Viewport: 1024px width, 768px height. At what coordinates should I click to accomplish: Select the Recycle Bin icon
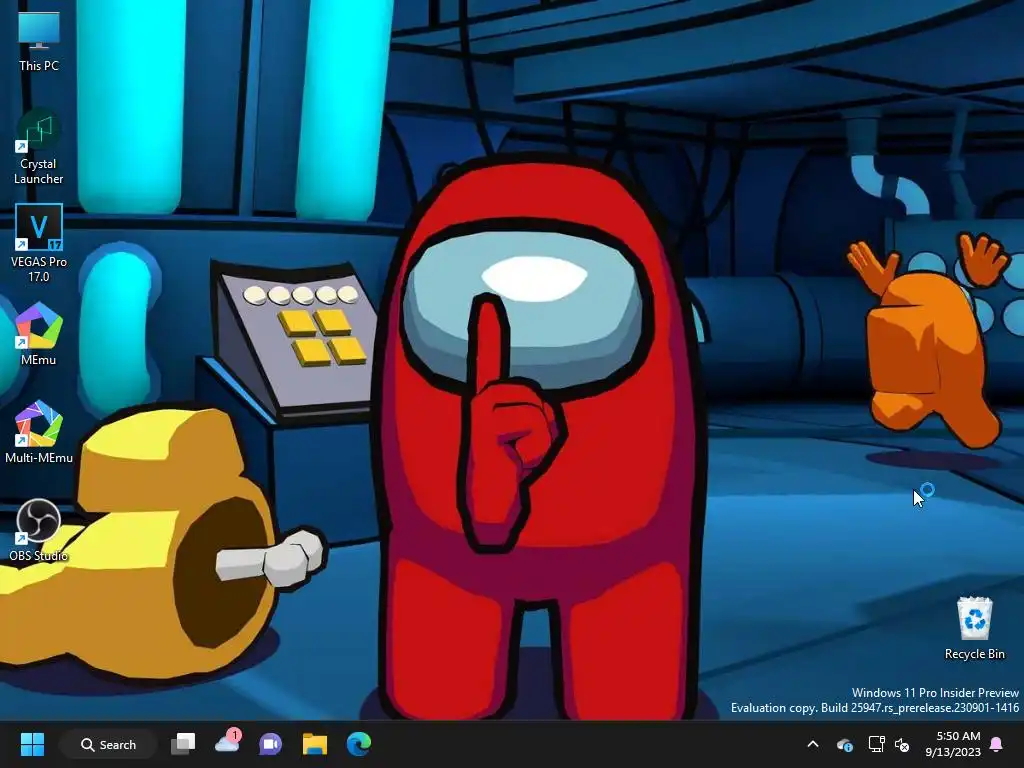point(974,628)
